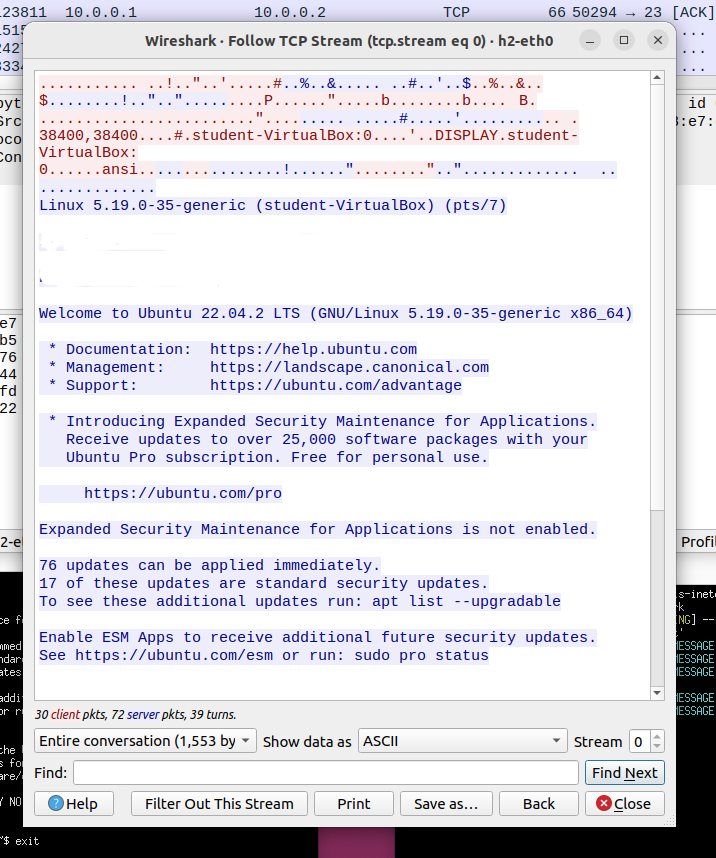This screenshot has width=716, height=858.
Task: Maximize the Follow TCP Stream window
Action: [x=623, y=40]
